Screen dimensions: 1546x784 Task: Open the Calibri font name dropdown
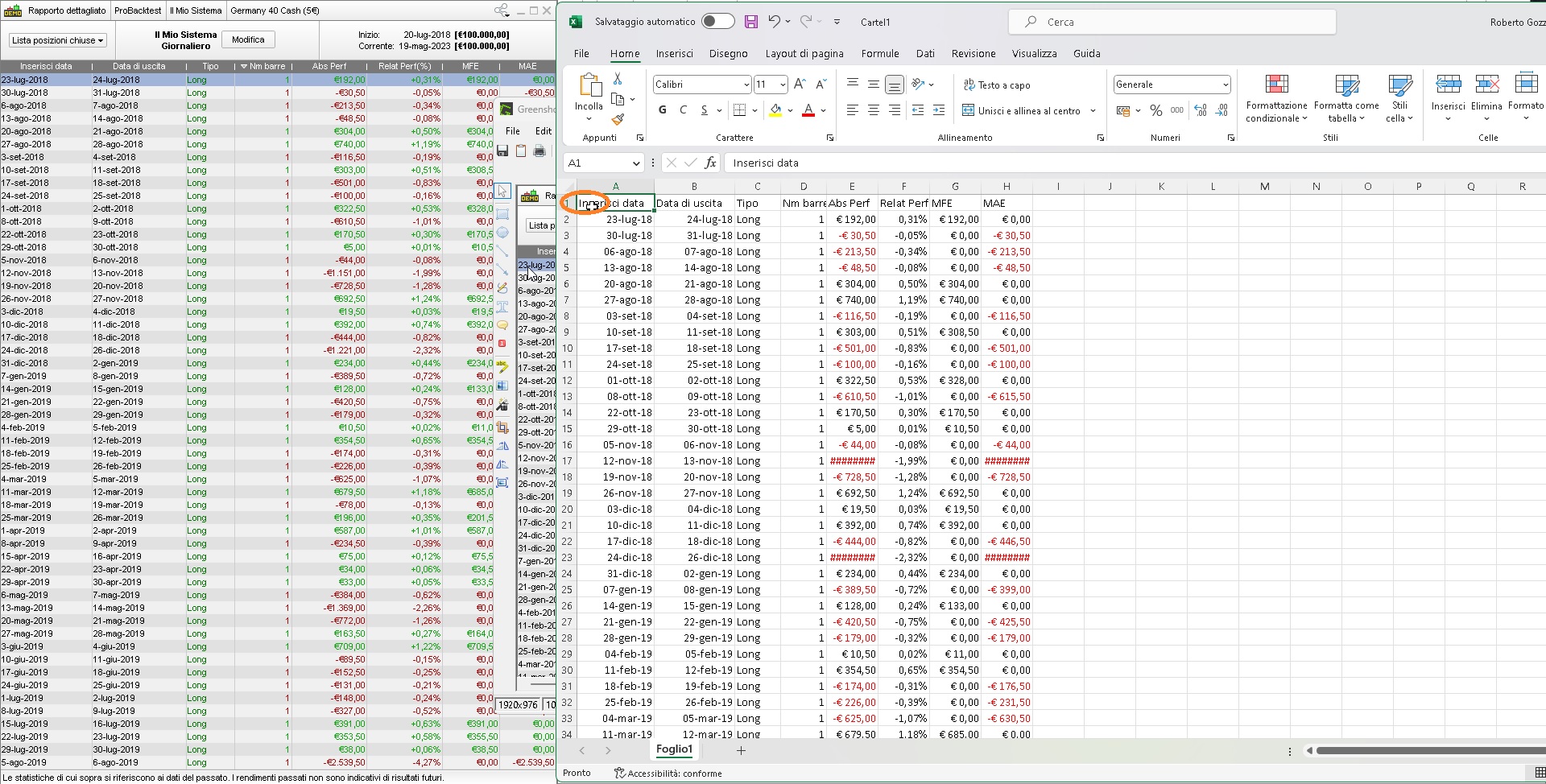point(746,85)
